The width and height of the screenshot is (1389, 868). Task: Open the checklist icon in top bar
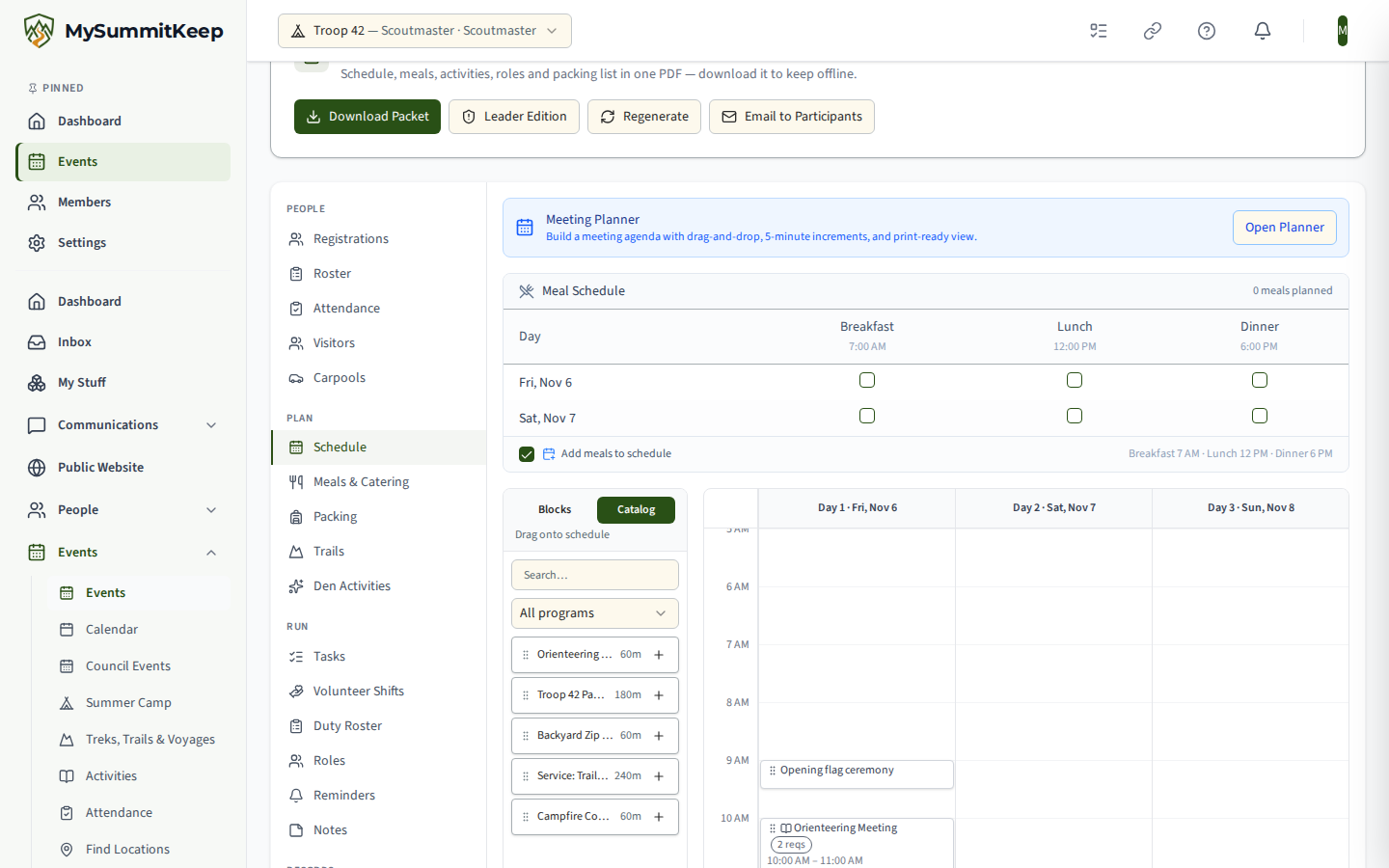[x=1099, y=31]
